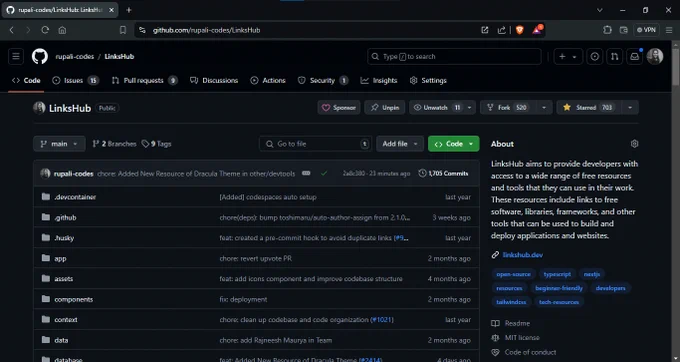Expand the Starred lists dropdown arrow
Screen dimensions: 680x362
tap(630, 108)
